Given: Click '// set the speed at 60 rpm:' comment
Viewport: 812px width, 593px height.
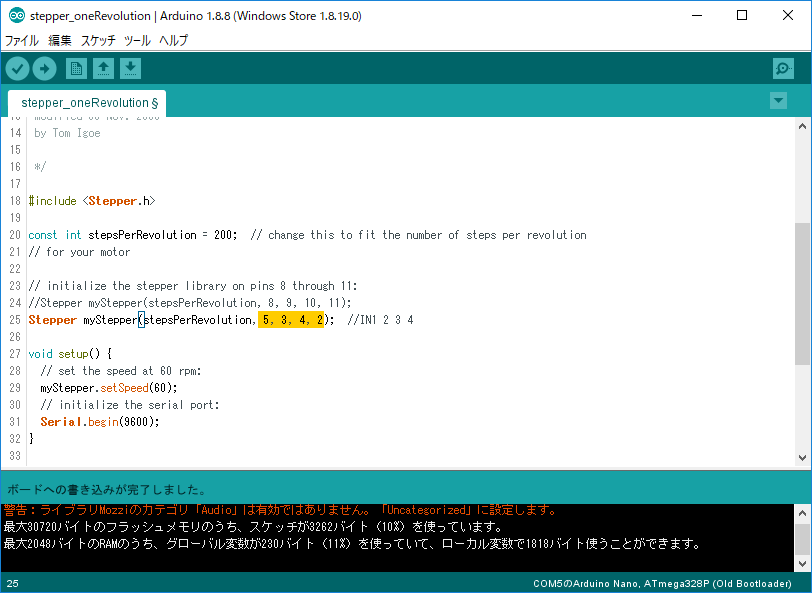Looking at the screenshot, I should 121,371.
